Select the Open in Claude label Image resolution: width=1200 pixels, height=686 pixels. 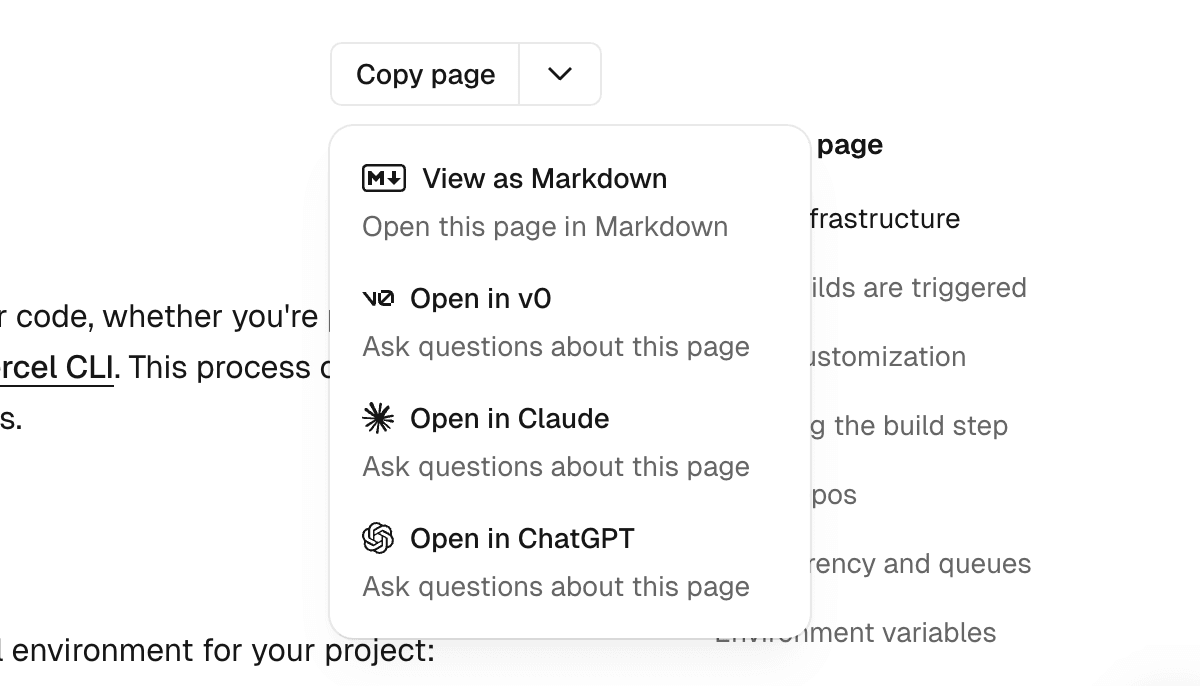pos(509,418)
